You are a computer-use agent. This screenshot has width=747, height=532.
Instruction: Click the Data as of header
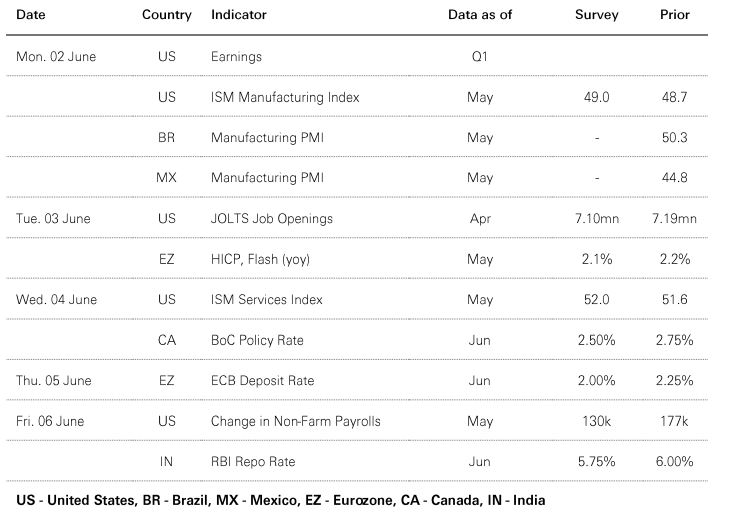[x=480, y=15]
